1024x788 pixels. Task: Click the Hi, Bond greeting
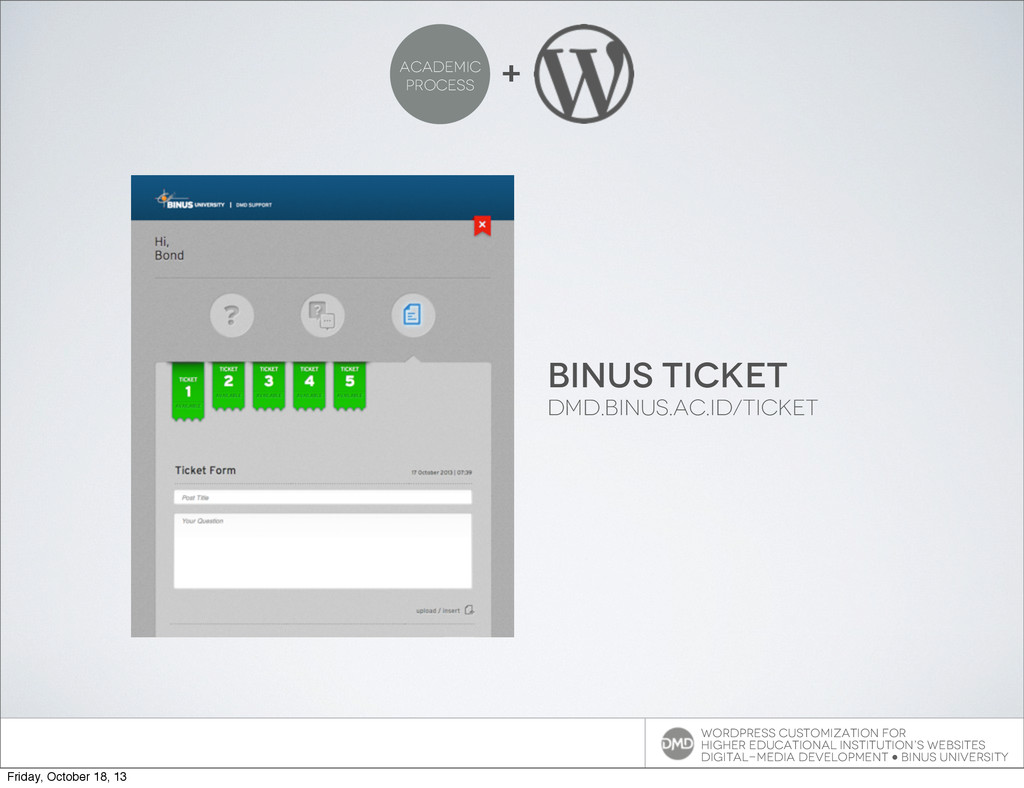tap(169, 249)
